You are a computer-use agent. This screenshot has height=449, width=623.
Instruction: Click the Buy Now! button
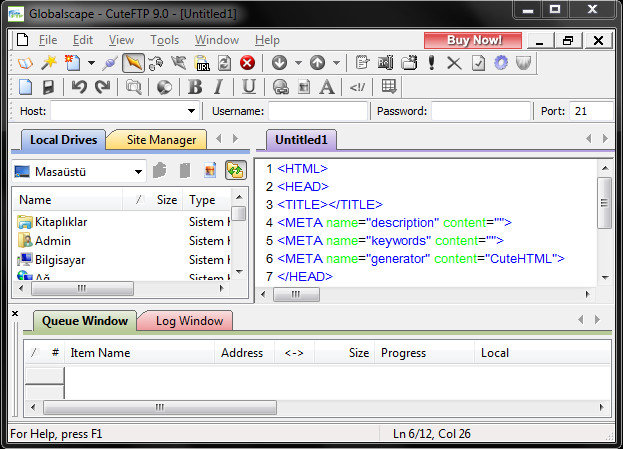473,40
